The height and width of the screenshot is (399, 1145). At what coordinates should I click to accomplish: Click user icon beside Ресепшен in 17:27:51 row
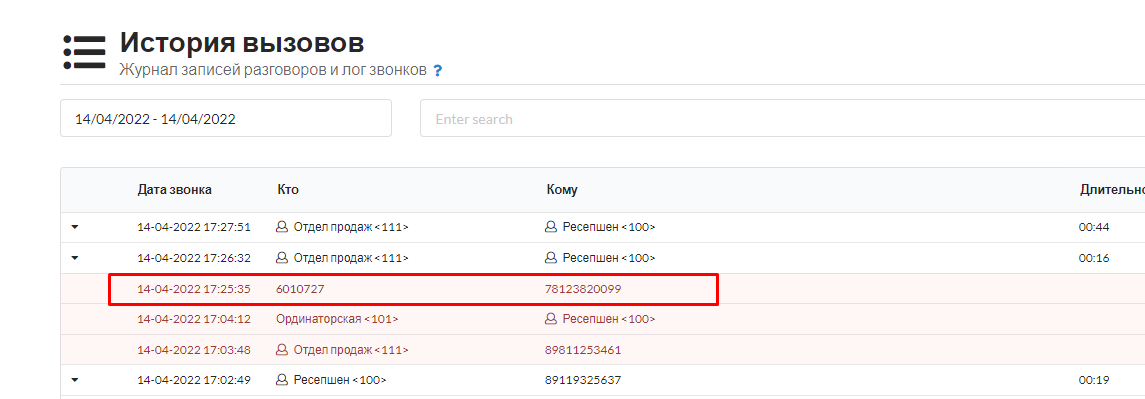(551, 227)
